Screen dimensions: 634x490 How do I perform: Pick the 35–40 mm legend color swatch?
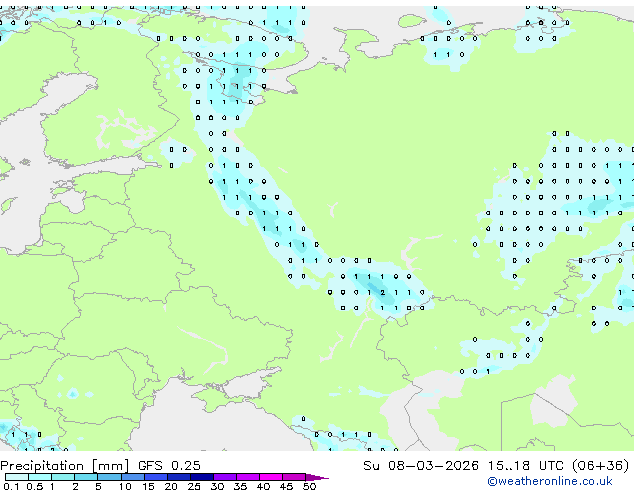pos(248,477)
